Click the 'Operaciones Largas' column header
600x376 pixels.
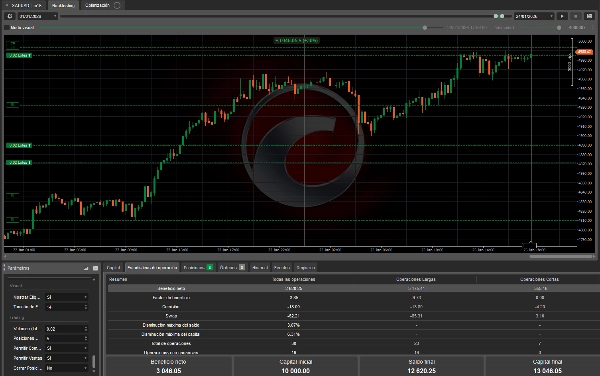416,279
